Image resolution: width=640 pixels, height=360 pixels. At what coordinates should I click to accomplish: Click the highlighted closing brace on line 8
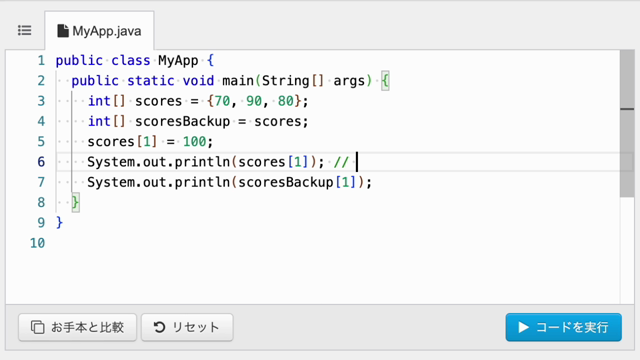pos(75,202)
